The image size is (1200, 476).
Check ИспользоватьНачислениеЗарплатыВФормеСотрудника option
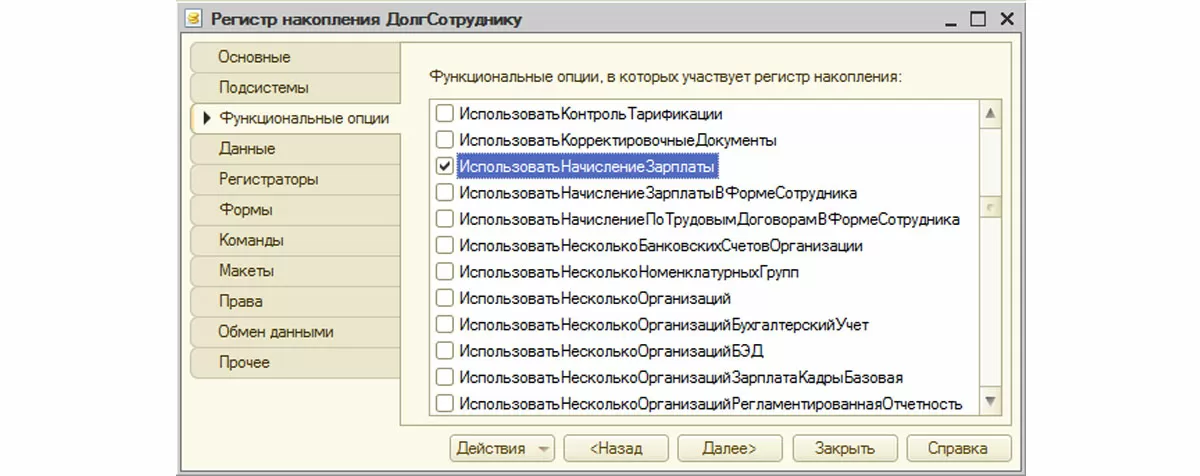(445, 192)
